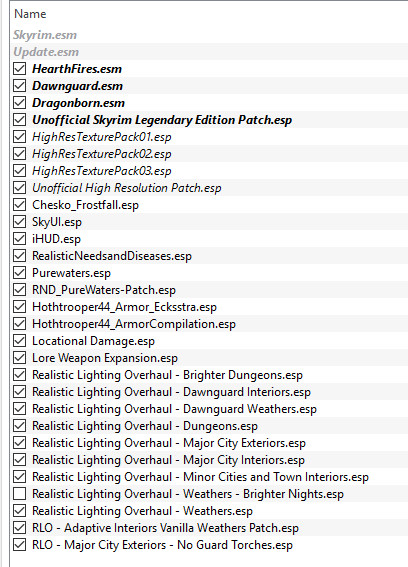Select Hothtrooper44_Armor_Ecksstra.esp name
Viewport: 408px width, 567px height.
tap(124, 307)
